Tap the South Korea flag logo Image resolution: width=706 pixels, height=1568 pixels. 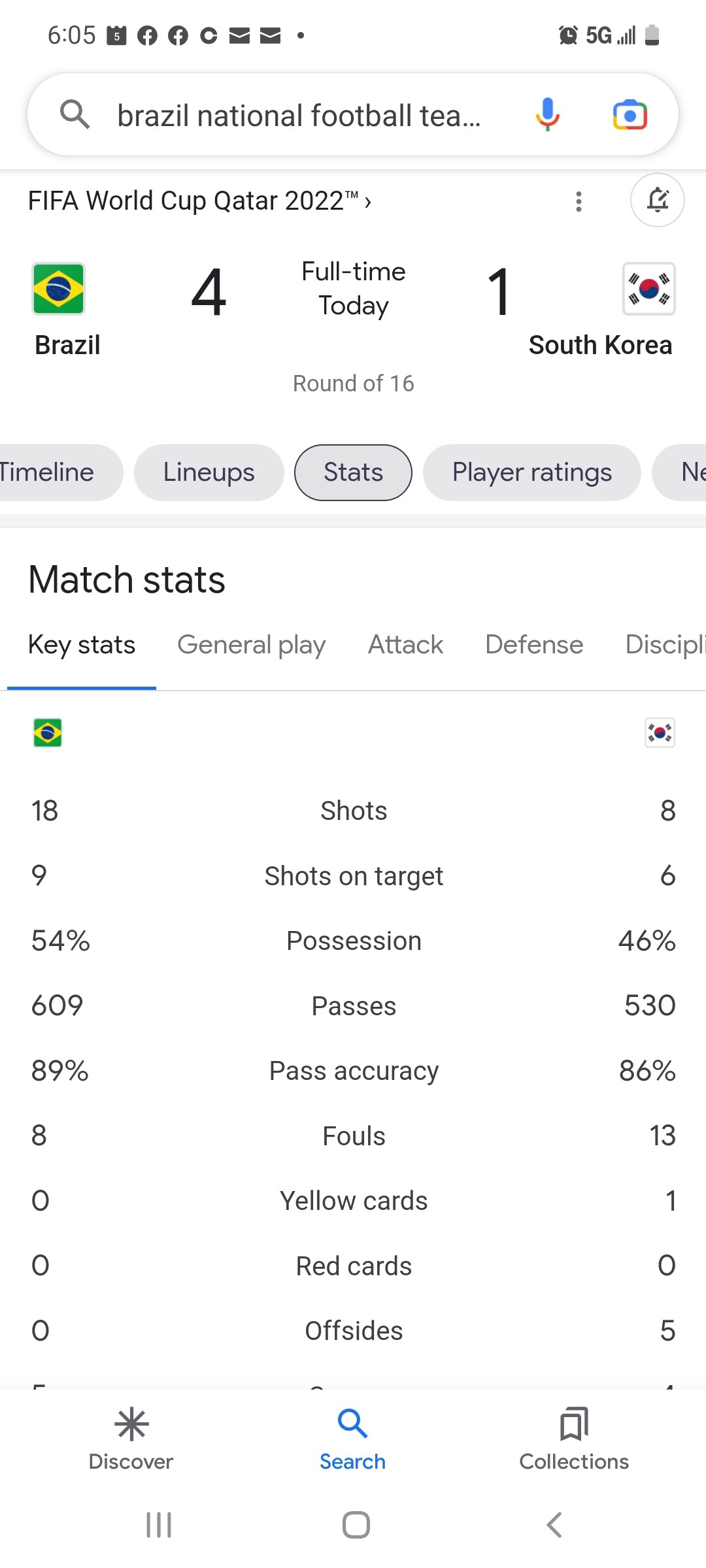(x=648, y=289)
